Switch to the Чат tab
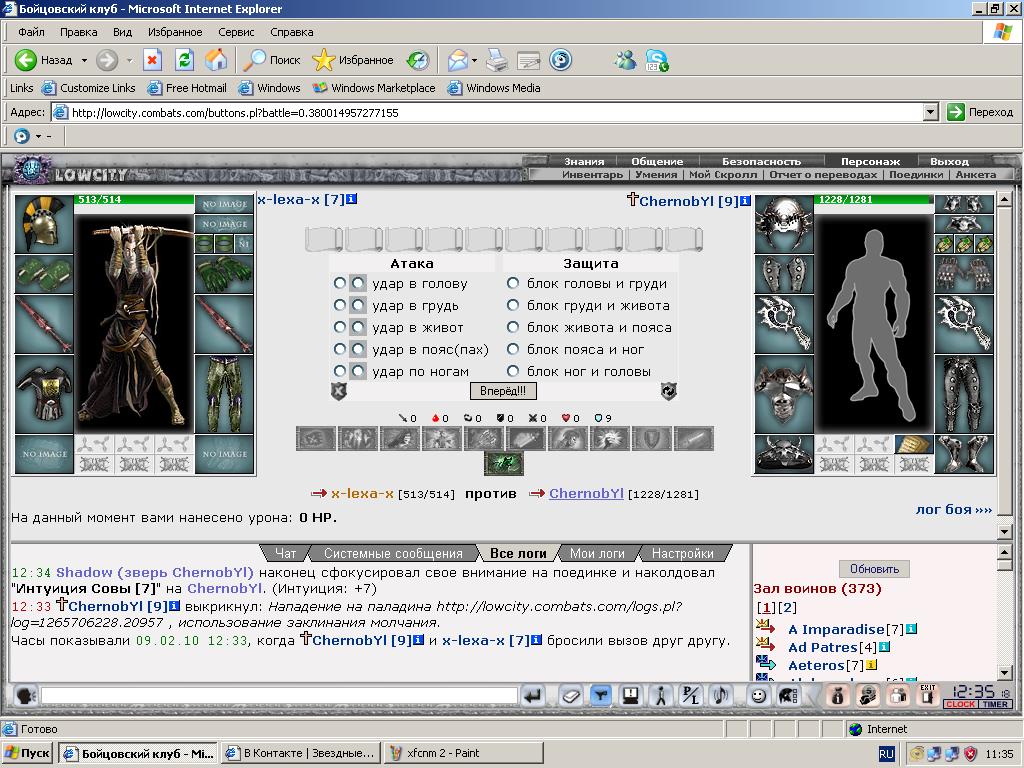Image resolution: width=1024 pixels, height=768 pixels. tap(285, 553)
